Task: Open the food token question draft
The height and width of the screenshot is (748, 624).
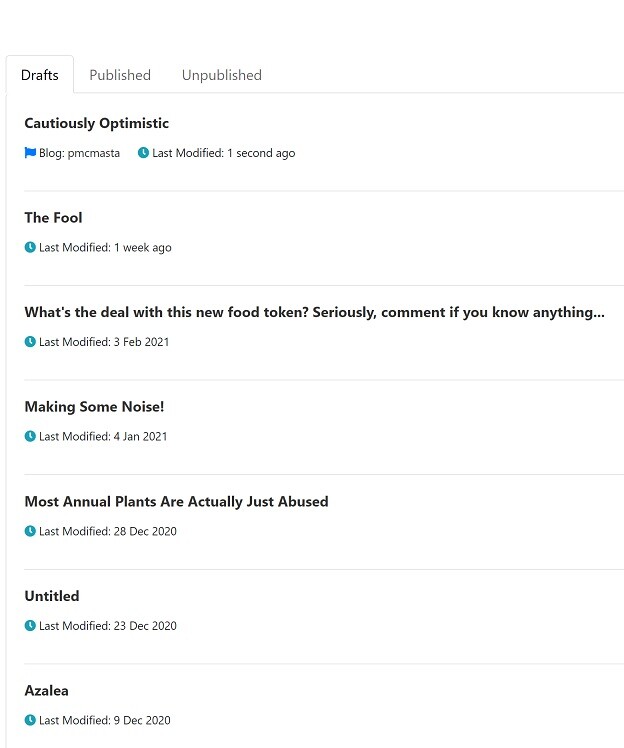Action: tap(314, 312)
